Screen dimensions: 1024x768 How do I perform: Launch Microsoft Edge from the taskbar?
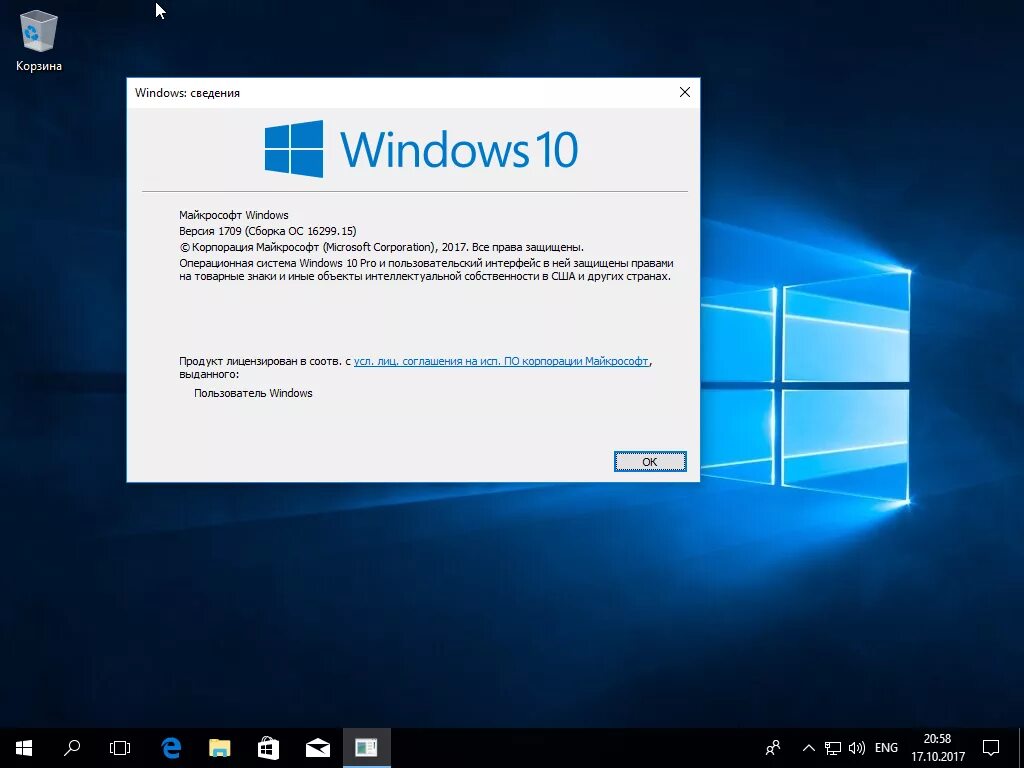(x=171, y=748)
